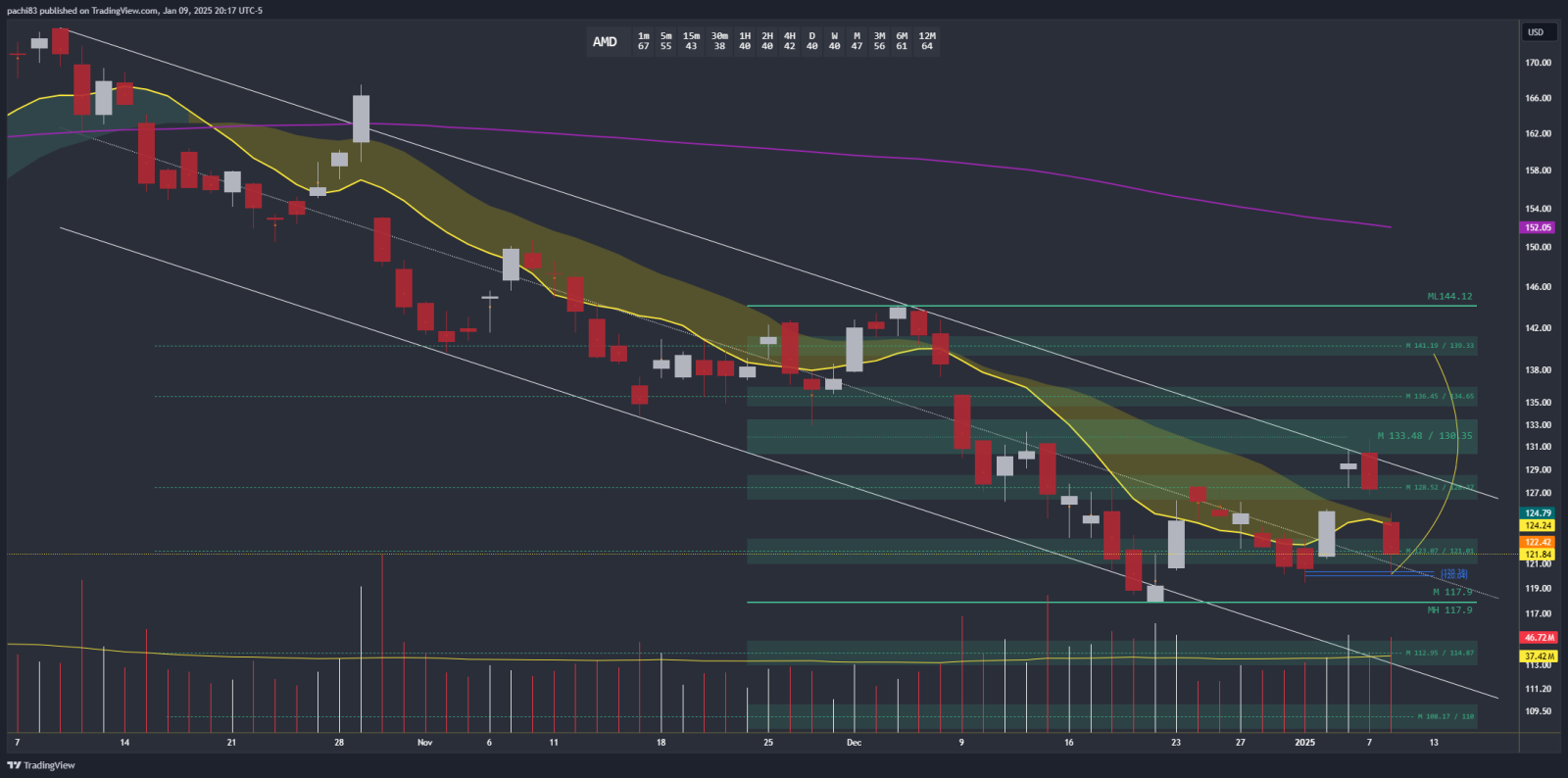Click 162.00 on the price axis

1538,133
